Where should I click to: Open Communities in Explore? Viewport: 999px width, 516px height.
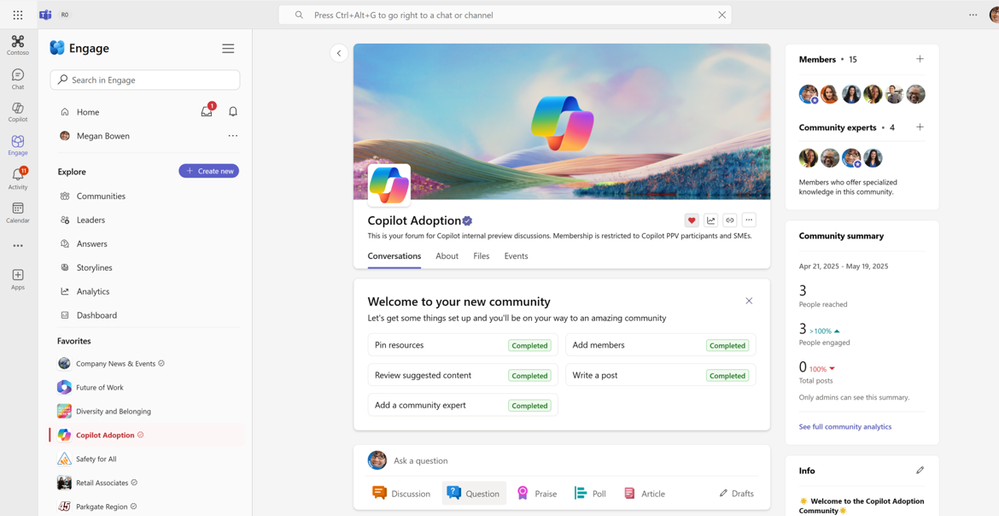[101, 196]
